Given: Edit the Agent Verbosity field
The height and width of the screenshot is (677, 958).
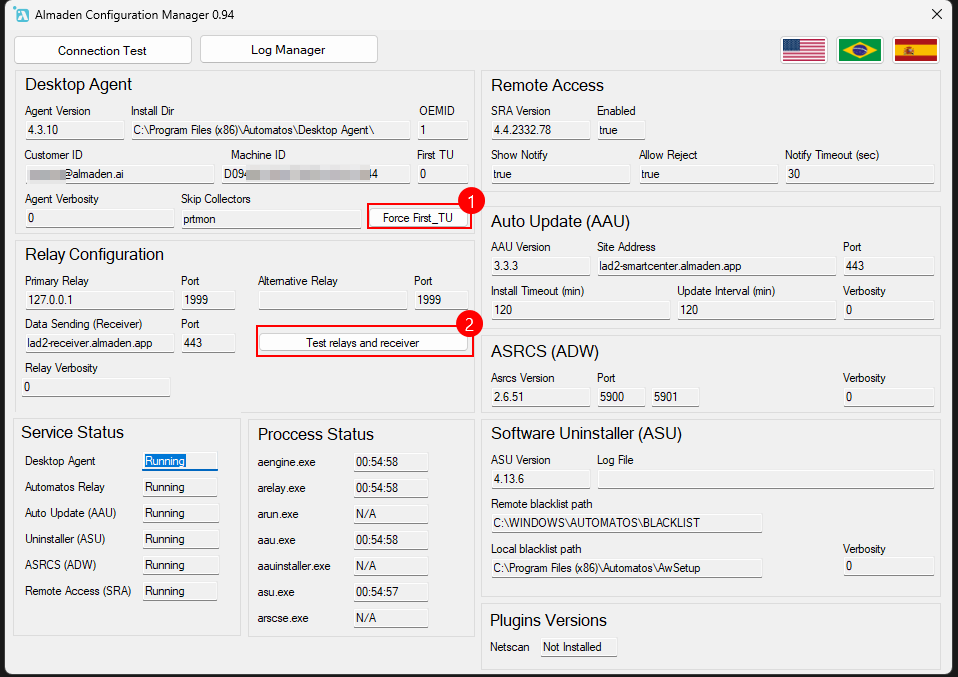Looking at the screenshot, I should [x=100, y=218].
